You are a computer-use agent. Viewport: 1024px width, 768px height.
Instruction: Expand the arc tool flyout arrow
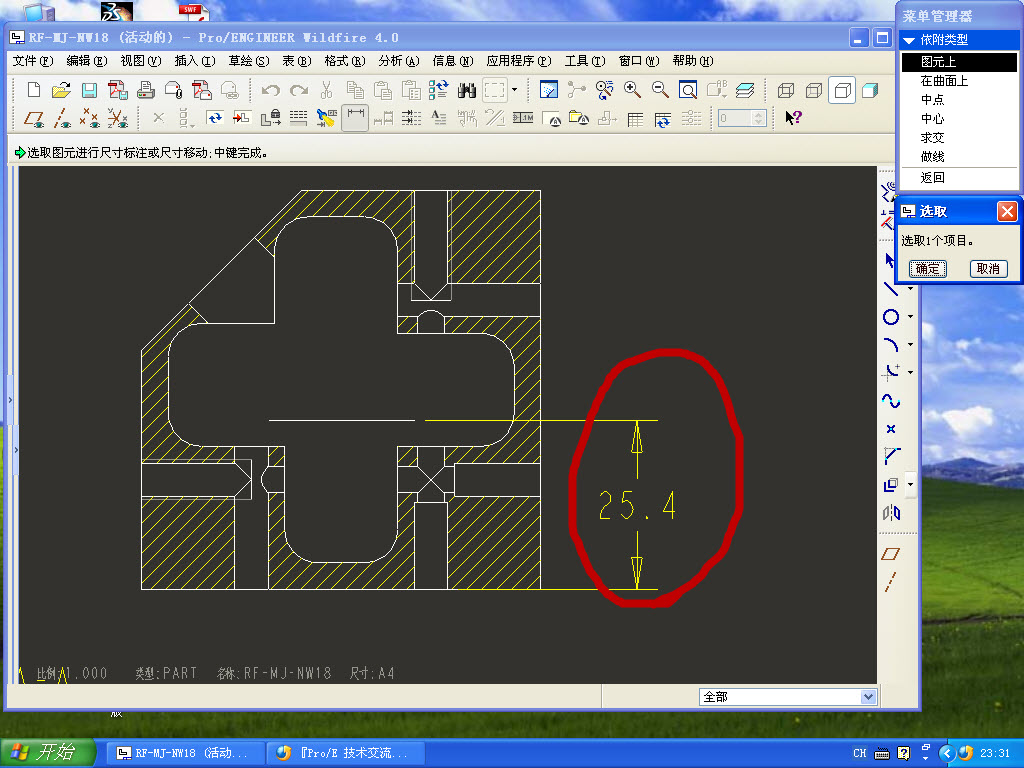pyautogui.click(x=910, y=345)
